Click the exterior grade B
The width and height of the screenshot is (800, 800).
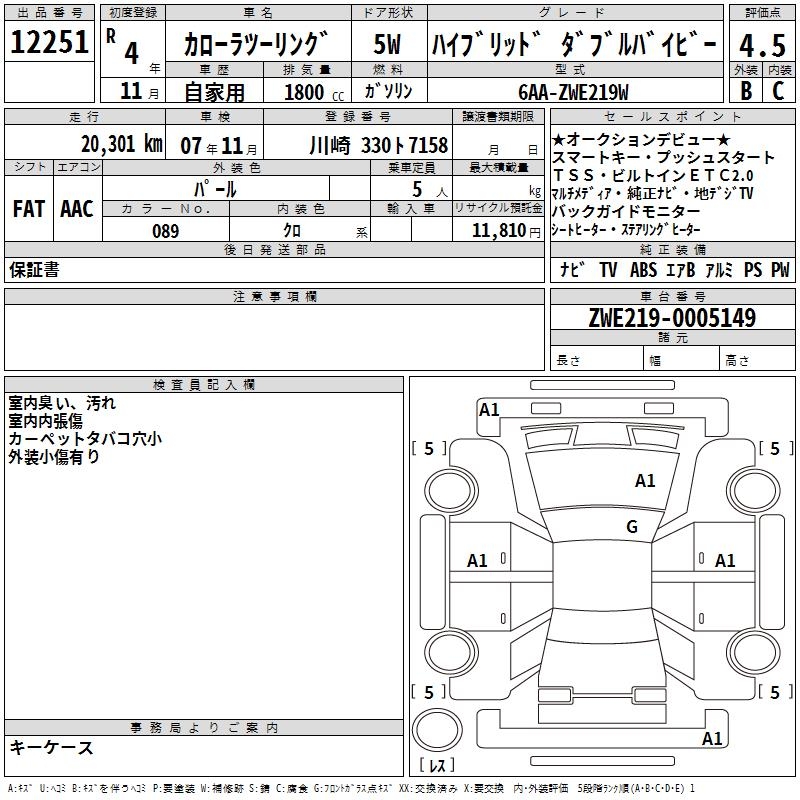(746, 91)
